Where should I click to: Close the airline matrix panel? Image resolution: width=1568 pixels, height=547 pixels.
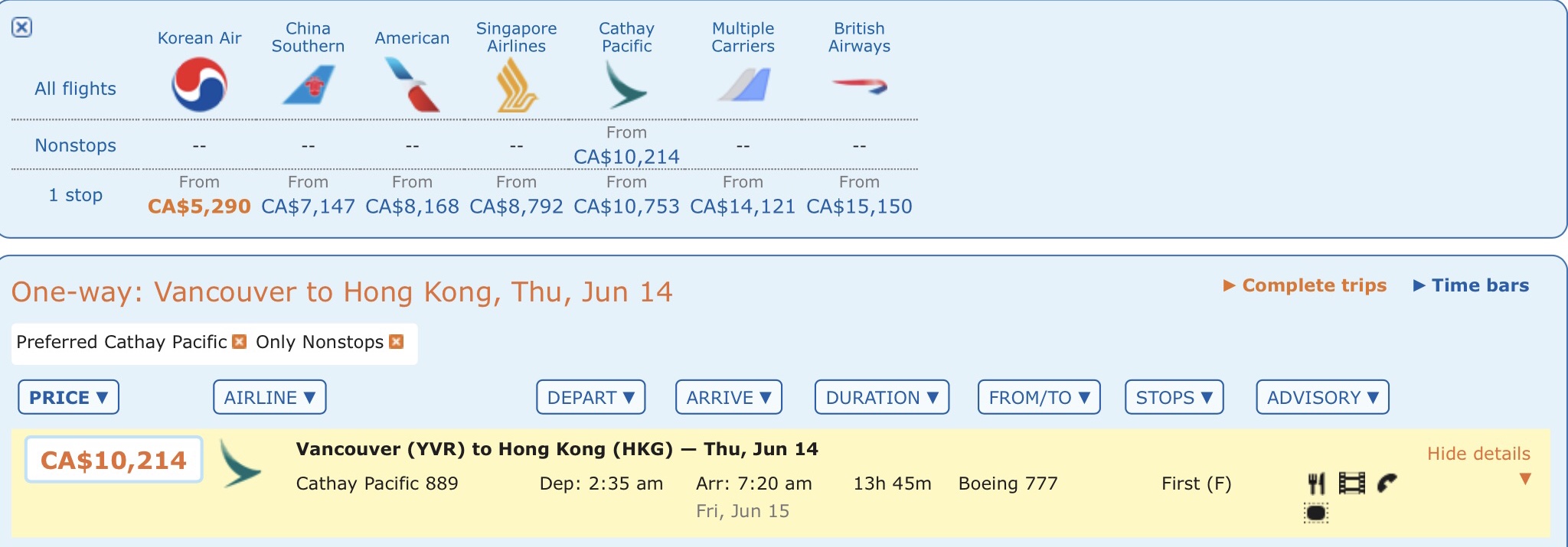[21, 28]
